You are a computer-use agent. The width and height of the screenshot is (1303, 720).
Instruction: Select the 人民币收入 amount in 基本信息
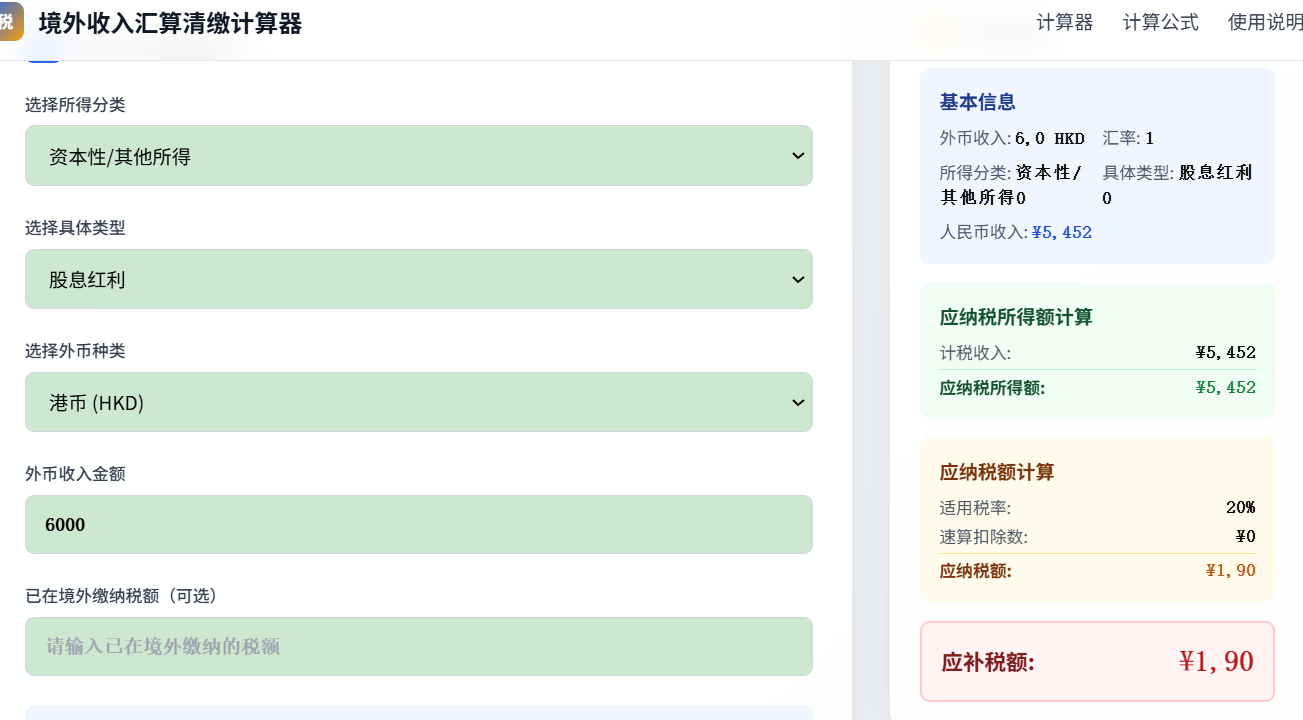pos(1061,232)
